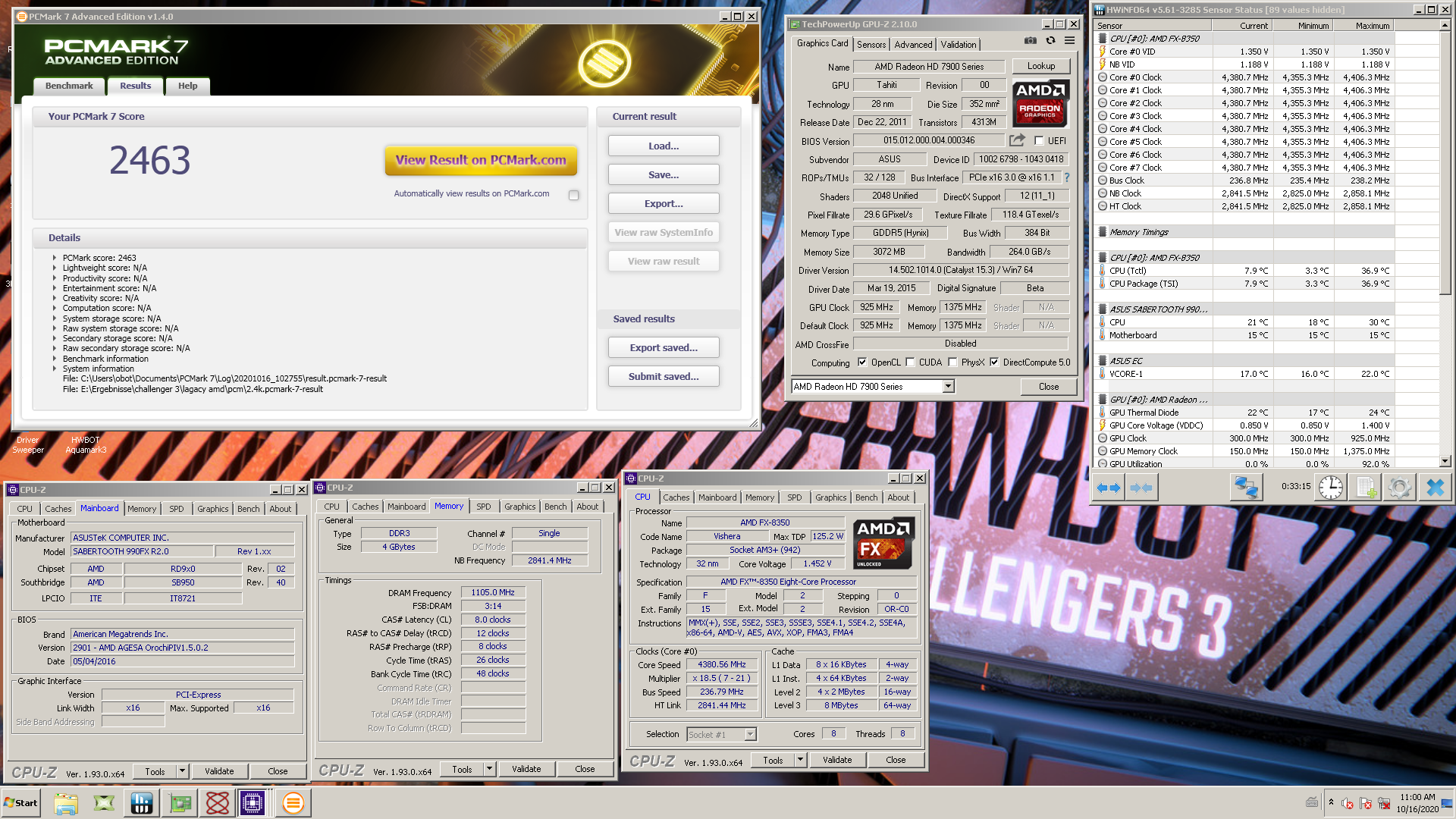Open the SPD tab in CPU-Z CPU window
This screenshot has height=819, width=1456.
coord(794,497)
